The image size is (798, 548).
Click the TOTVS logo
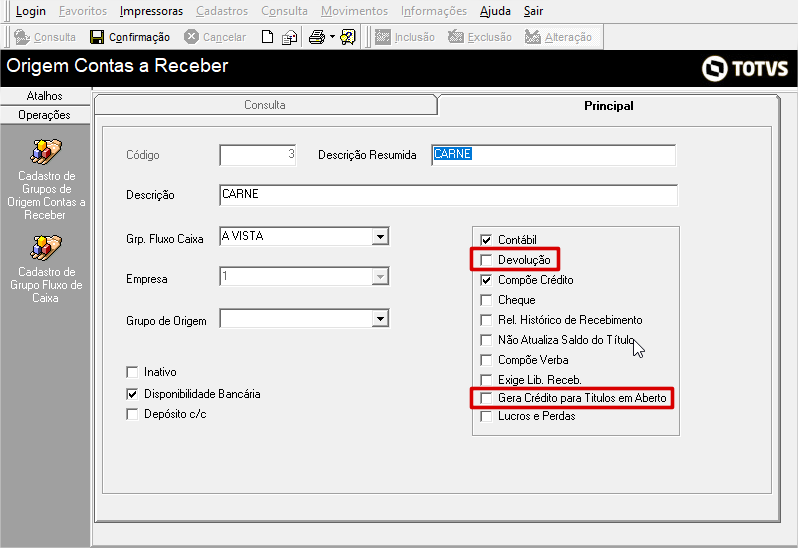pos(745,68)
